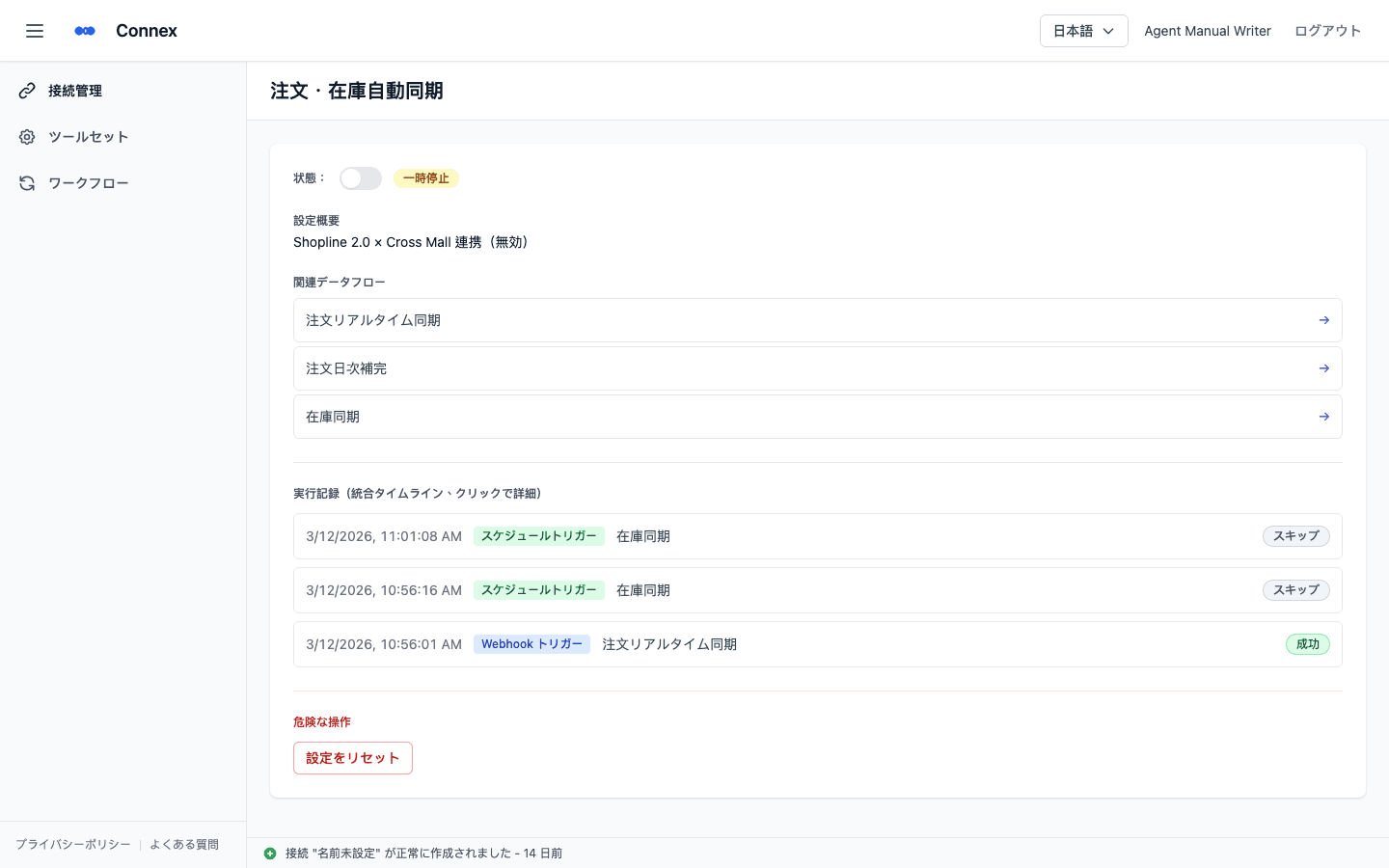Open the 注文リアルタイム同期 data flow row
The height and width of the screenshot is (868, 1389).
pos(818,320)
